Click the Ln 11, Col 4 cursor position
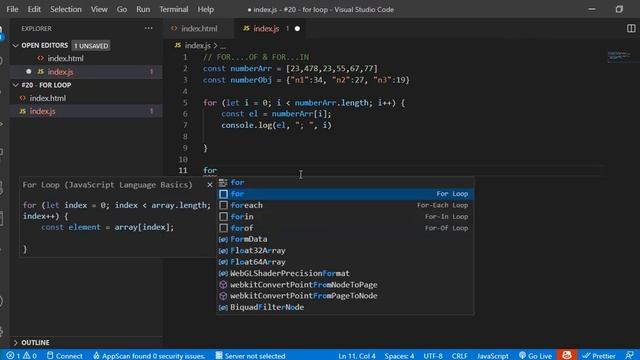 click(x=357, y=356)
